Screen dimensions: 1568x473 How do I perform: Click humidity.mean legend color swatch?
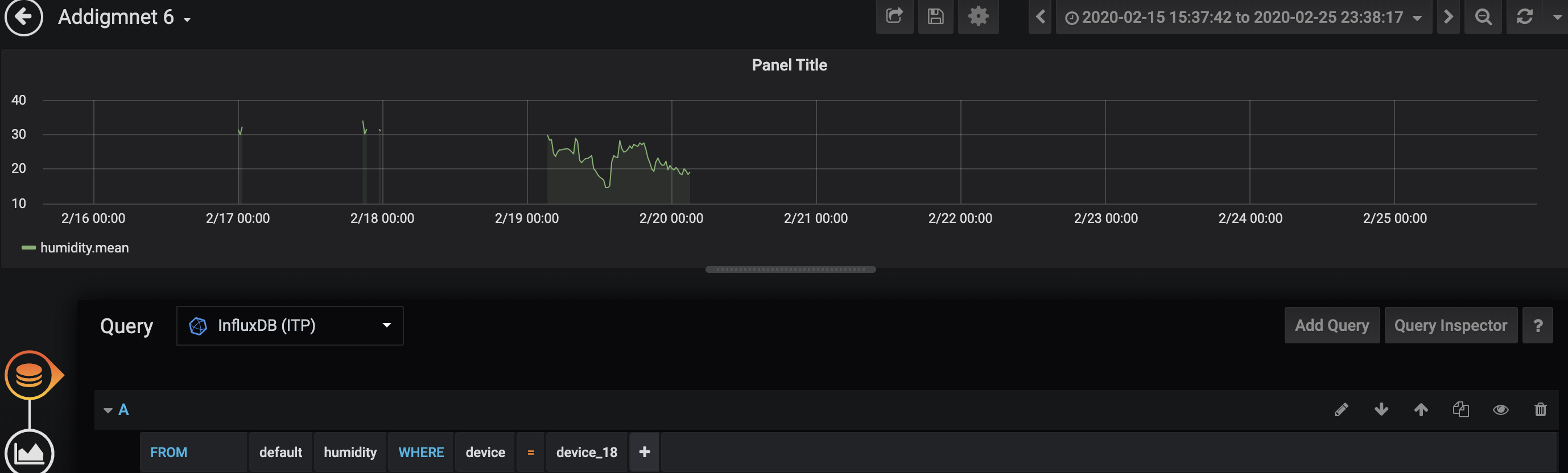[x=28, y=248]
